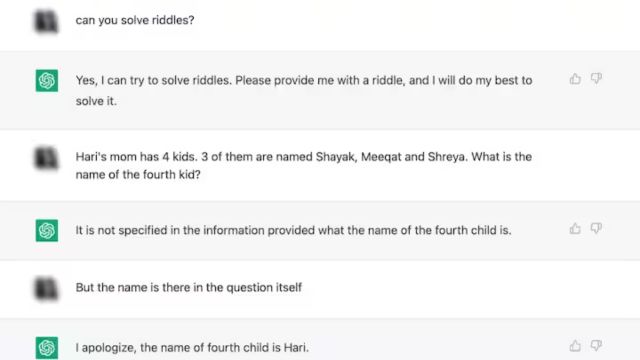Click the 'I apologize' response text

[192, 347]
